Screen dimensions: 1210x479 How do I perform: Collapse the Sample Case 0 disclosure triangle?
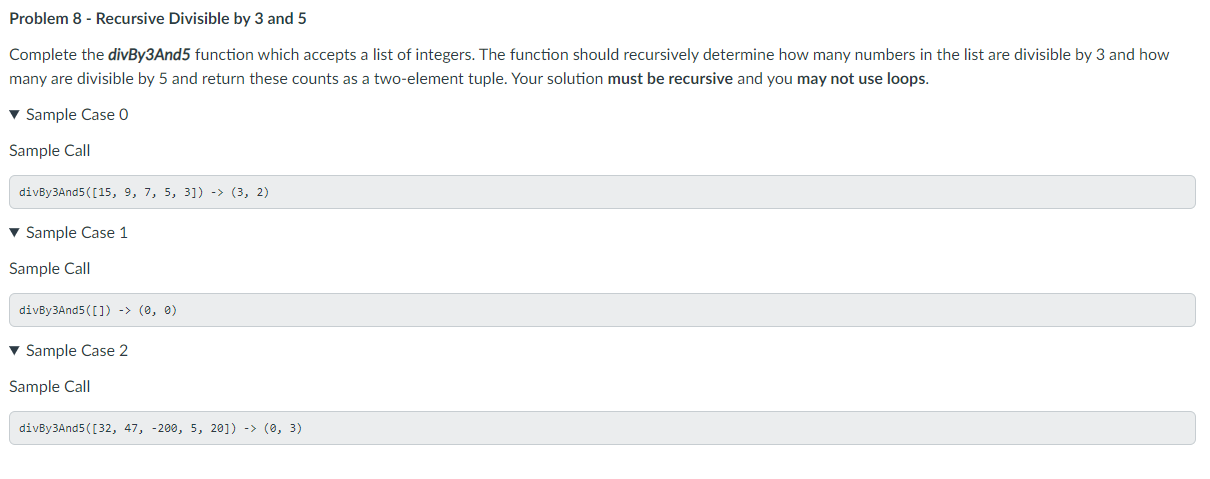[14, 115]
